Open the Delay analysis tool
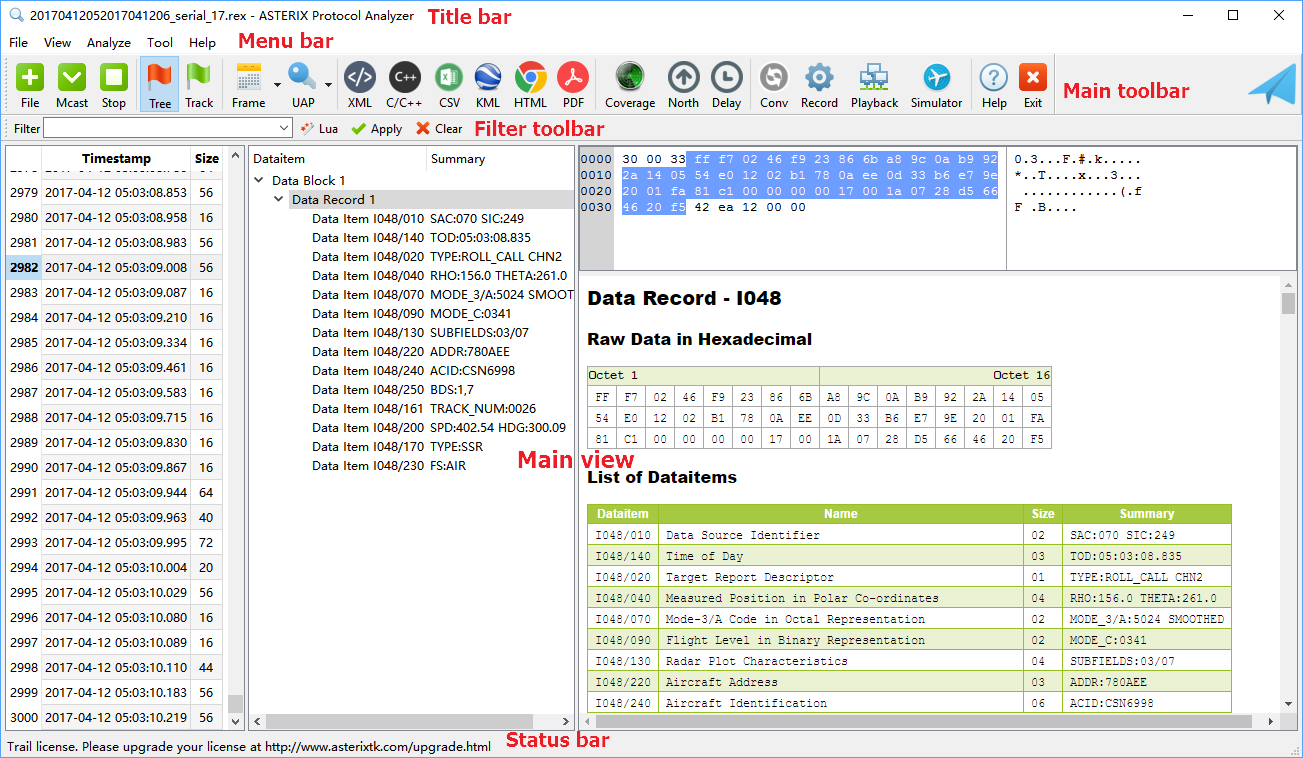 pyautogui.click(x=727, y=85)
